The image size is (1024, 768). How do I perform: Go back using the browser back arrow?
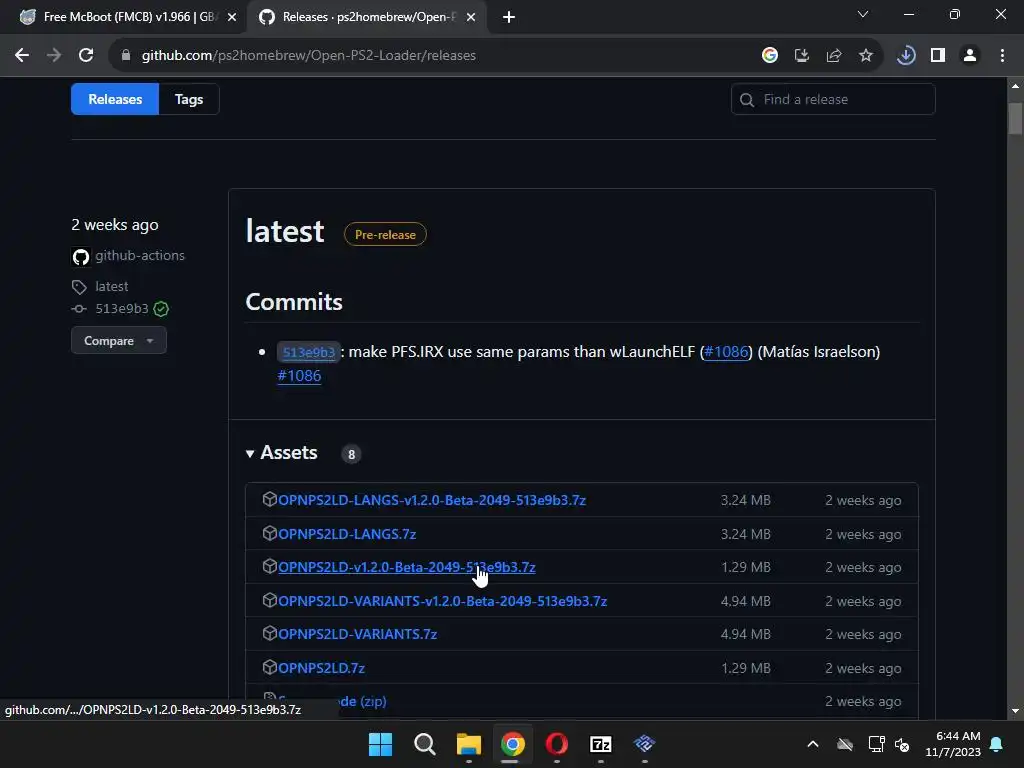pos(22,56)
